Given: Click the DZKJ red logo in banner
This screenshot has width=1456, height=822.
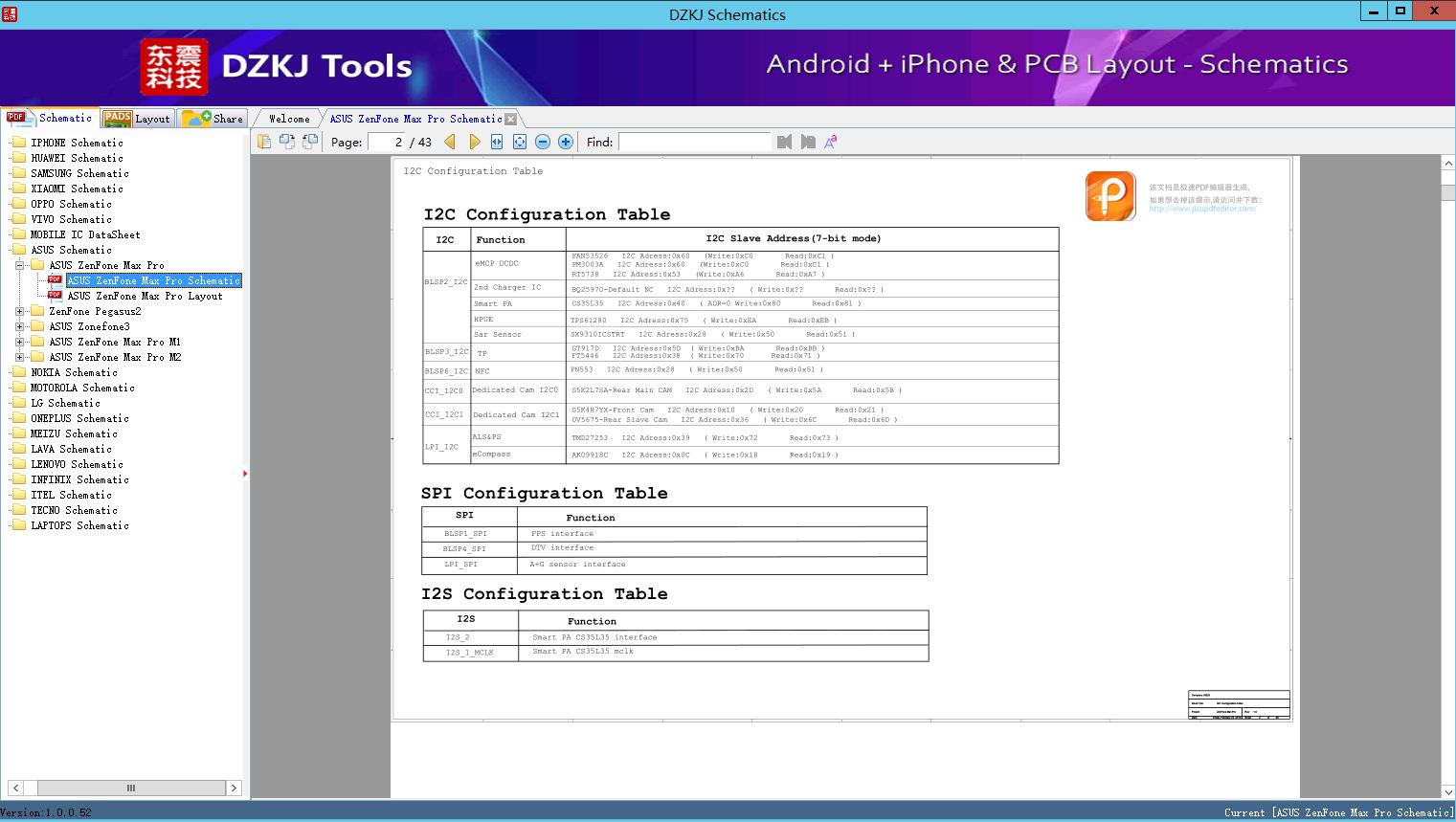Looking at the screenshot, I should 174,67.
